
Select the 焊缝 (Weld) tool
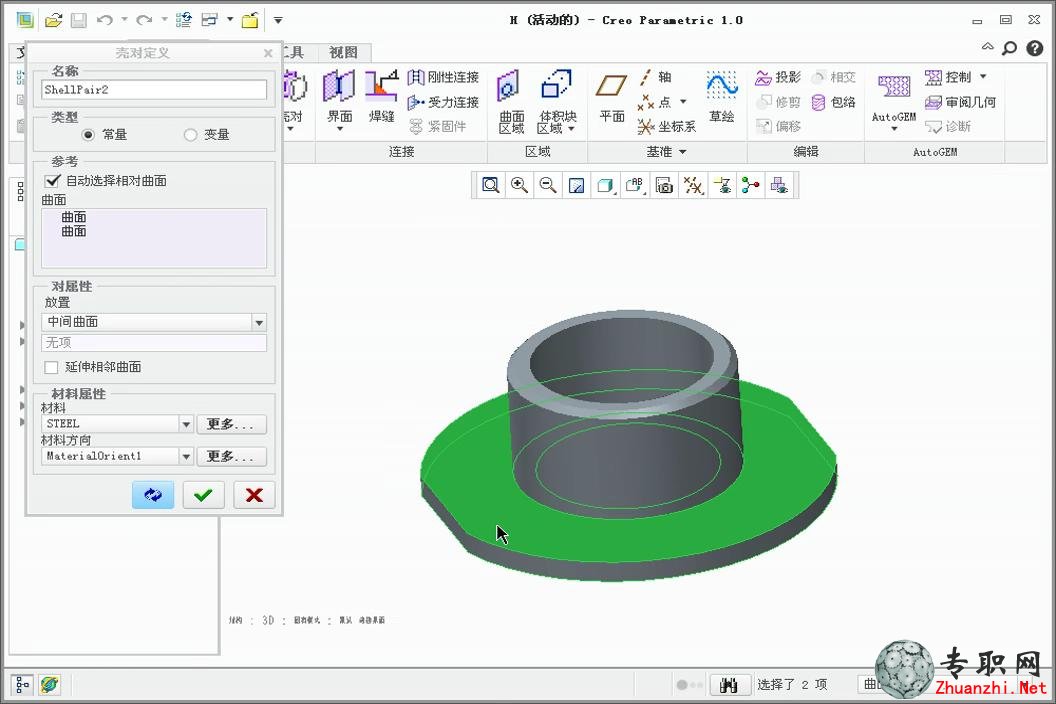[381, 96]
